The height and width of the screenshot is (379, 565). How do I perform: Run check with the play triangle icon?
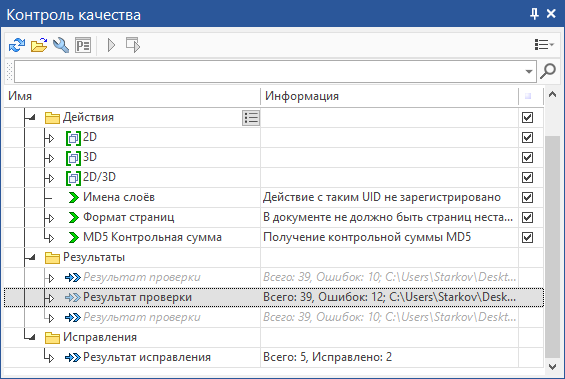tap(111, 45)
